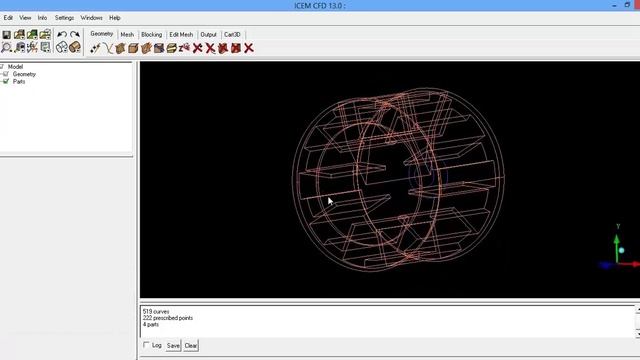640x360 pixels.
Task: Select the Repair Geometry tool
Action: tap(159, 48)
